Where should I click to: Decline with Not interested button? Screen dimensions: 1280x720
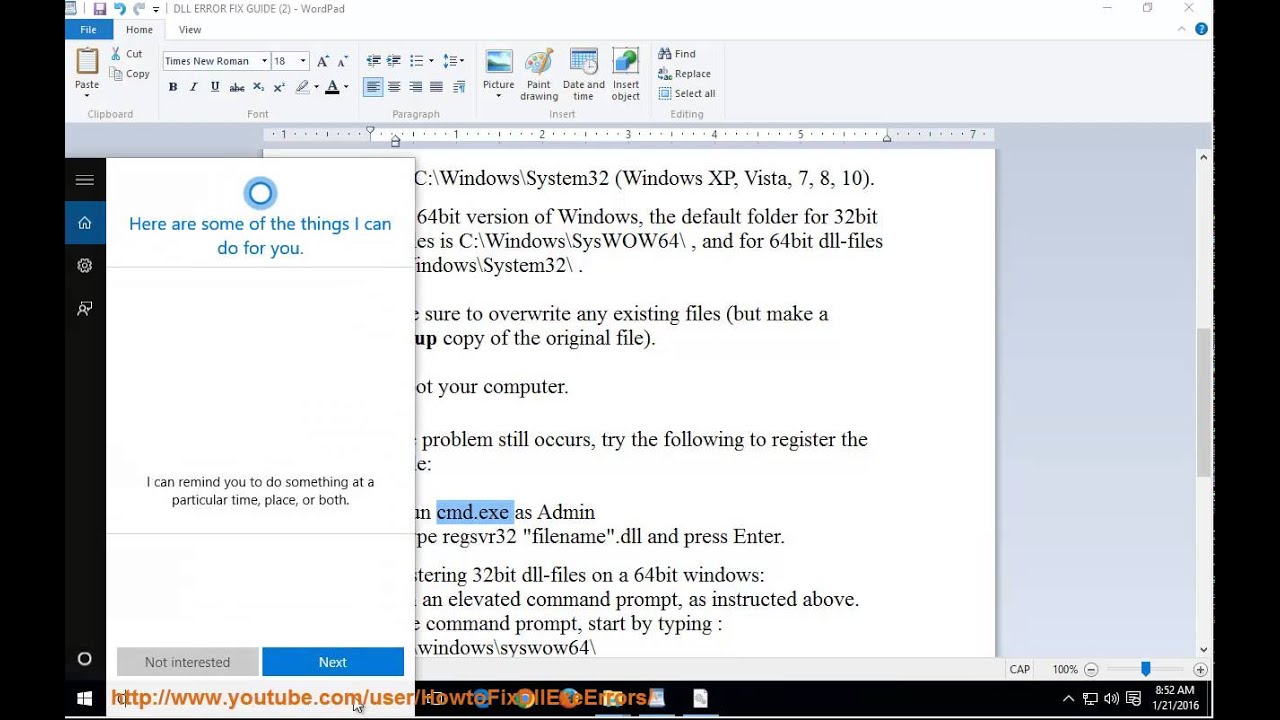click(187, 662)
